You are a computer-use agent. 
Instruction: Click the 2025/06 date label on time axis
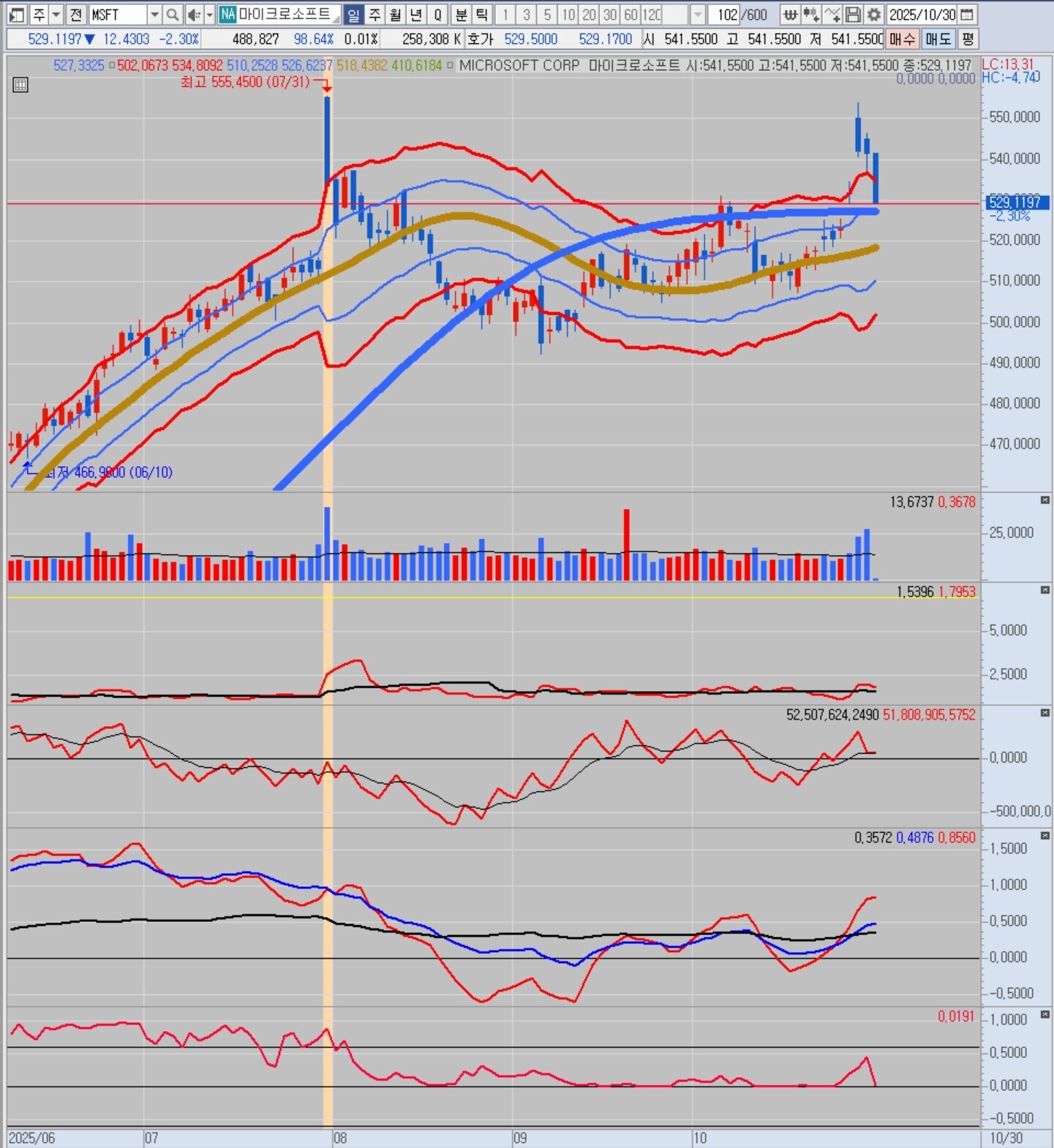click(31, 1138)
